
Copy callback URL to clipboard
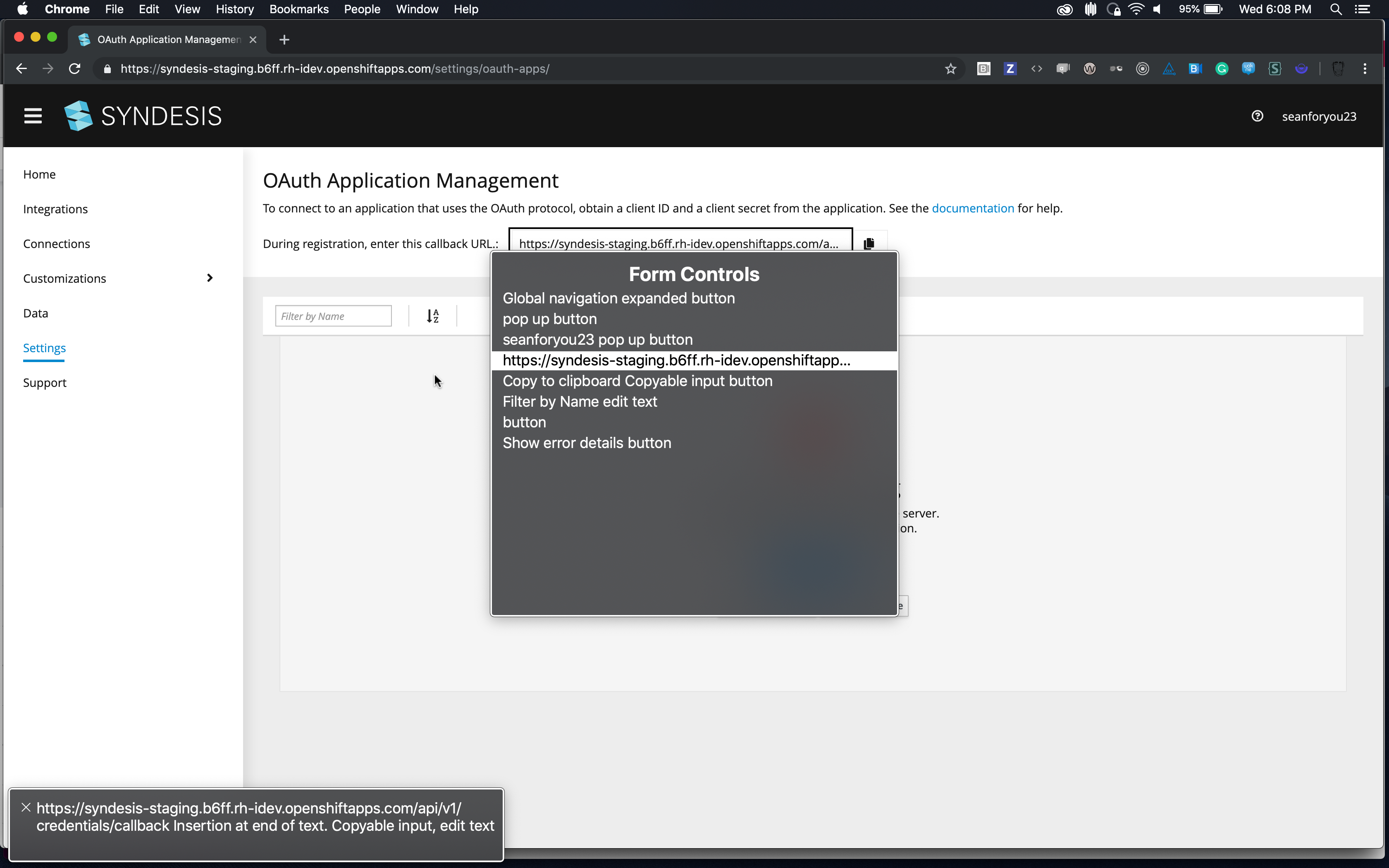coord(869,243)
